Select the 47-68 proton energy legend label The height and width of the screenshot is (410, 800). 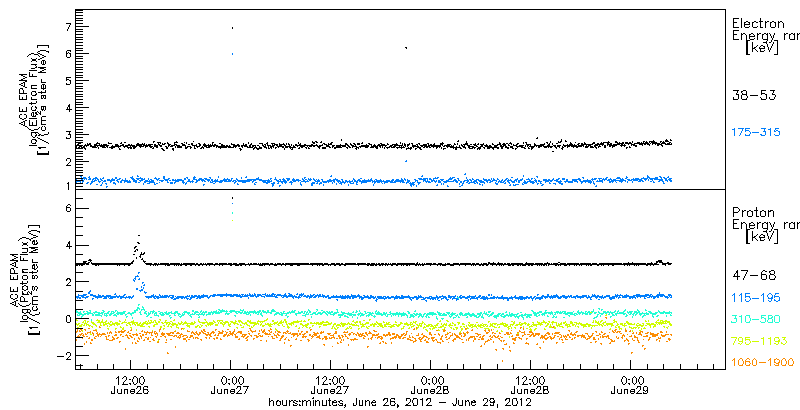point(754,276)
